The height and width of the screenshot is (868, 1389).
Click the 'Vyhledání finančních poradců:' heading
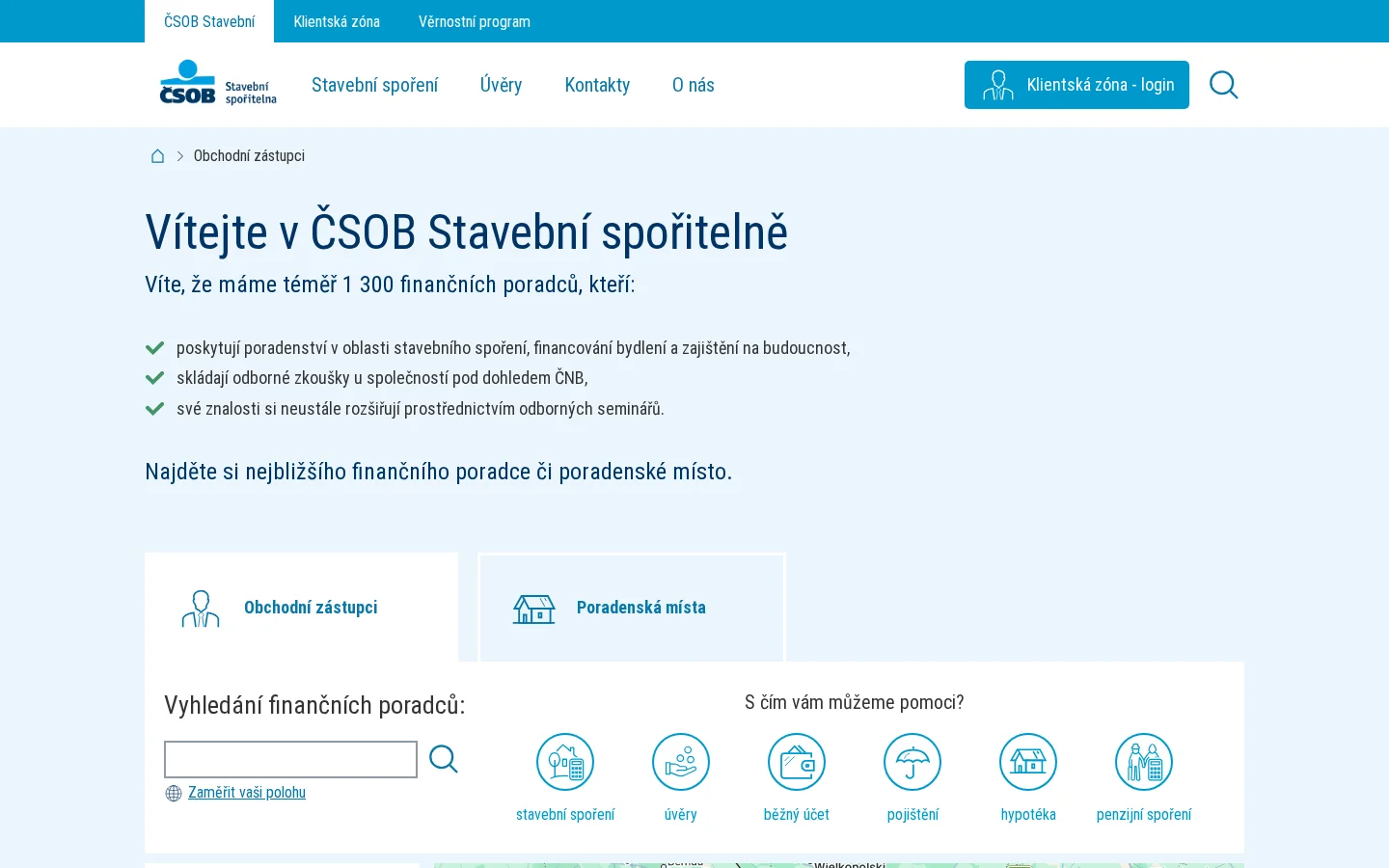point(314,705)
